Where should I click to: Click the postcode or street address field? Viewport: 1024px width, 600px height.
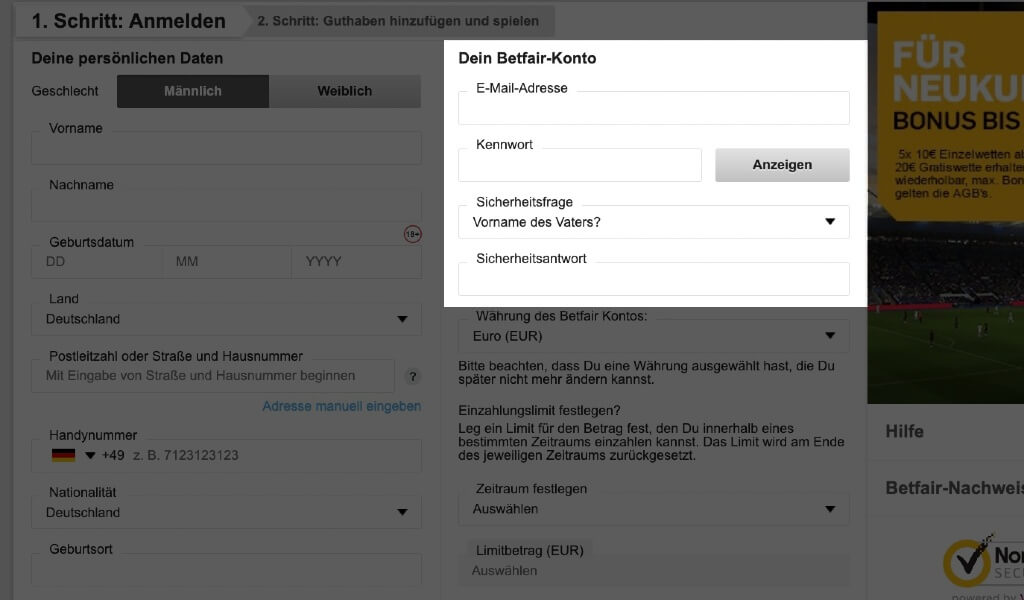pyautogui.click(x=213, y=376)
